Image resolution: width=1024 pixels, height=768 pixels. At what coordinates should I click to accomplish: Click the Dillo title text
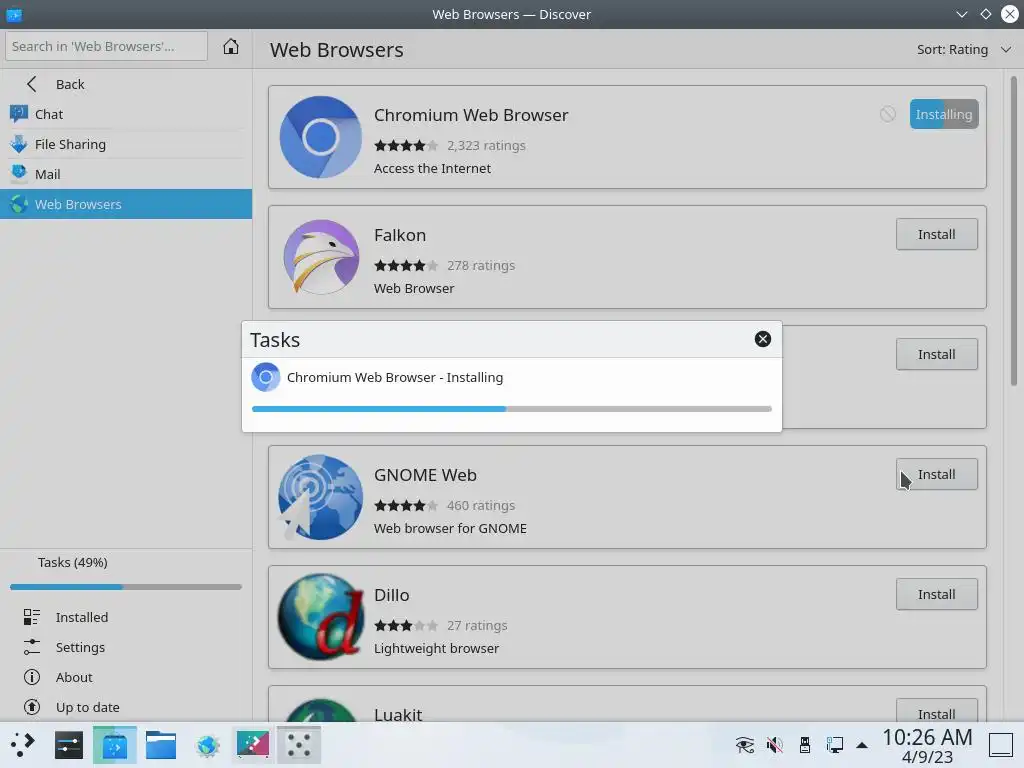[391, 595]
